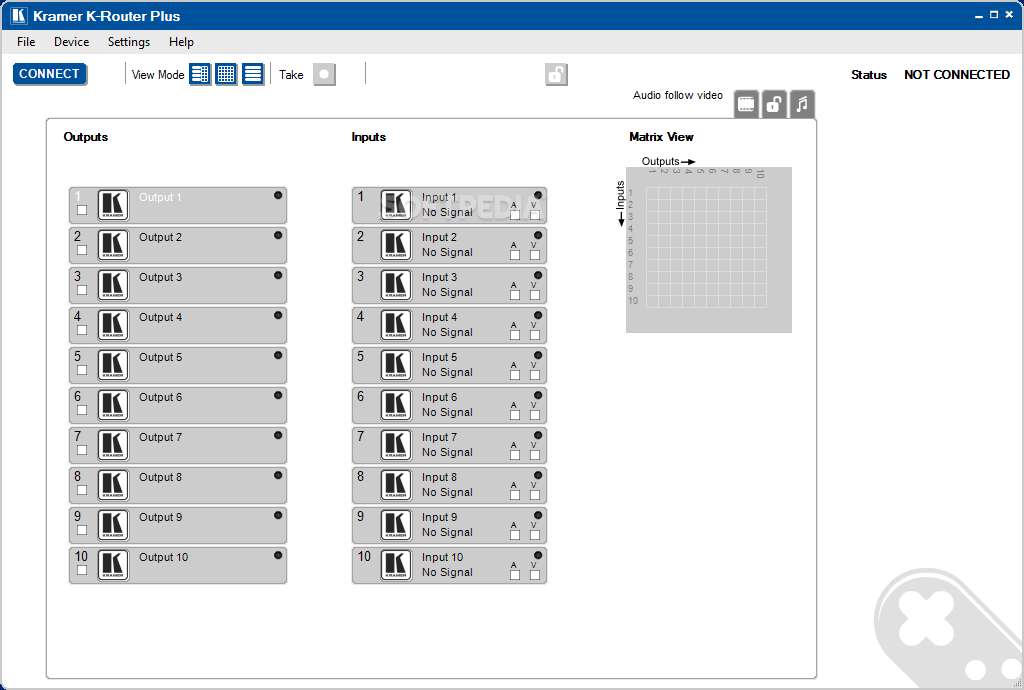Click the Kramer icon for Input 10
The width and height of the screenshot is (1024, 690).
[396, 565]
